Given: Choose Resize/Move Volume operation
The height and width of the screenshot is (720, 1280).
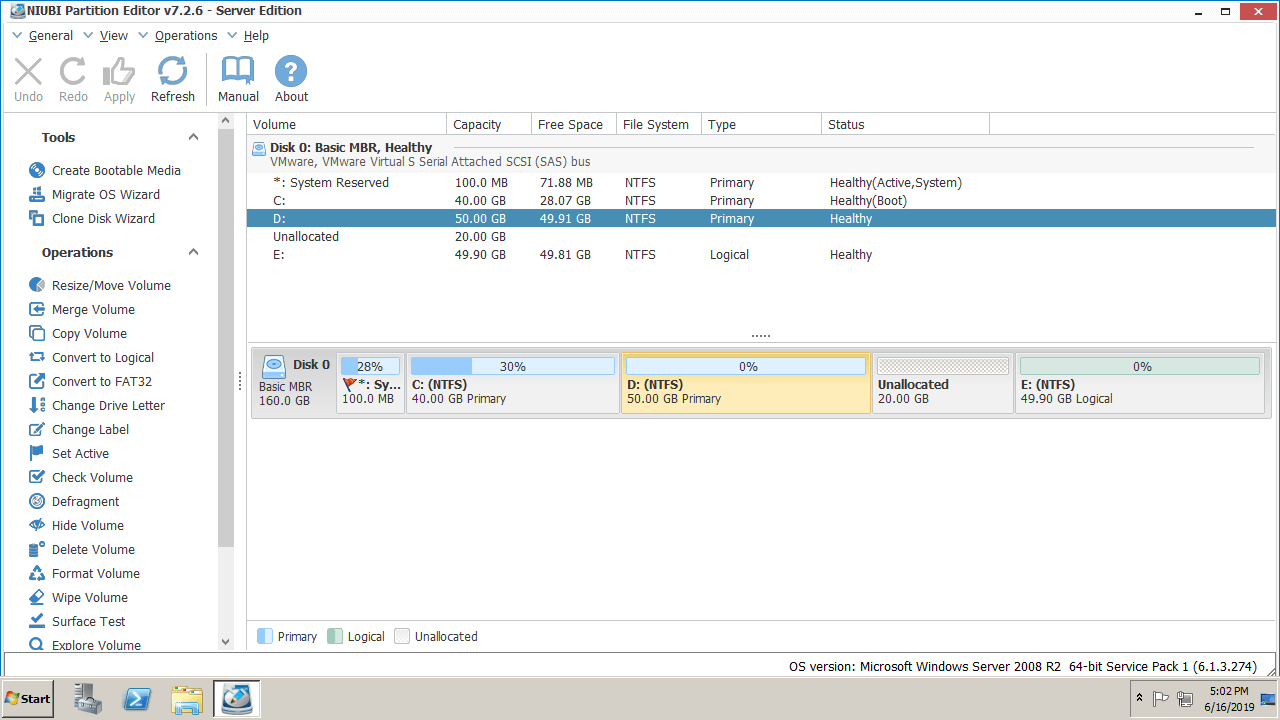Looking at the screenshot, I should 110,286.
